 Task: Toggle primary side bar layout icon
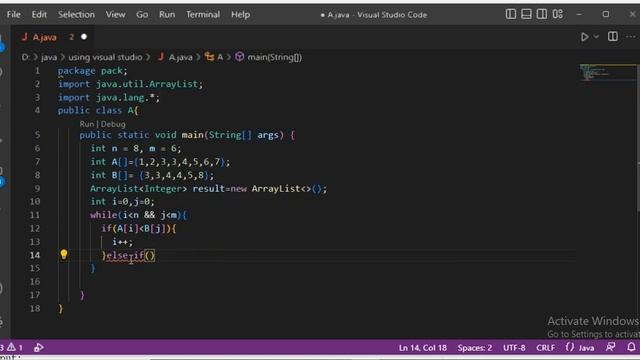click(x=511, y=14)
